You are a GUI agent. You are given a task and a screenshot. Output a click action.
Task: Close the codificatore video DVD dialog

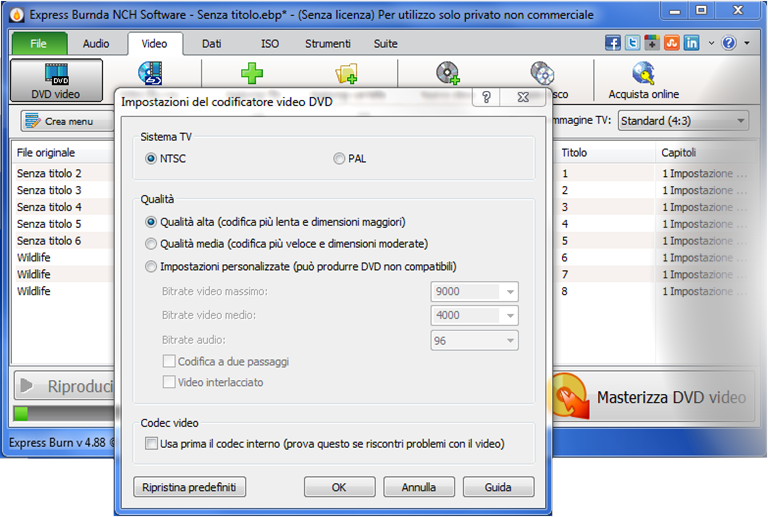(x=523, y=97)
